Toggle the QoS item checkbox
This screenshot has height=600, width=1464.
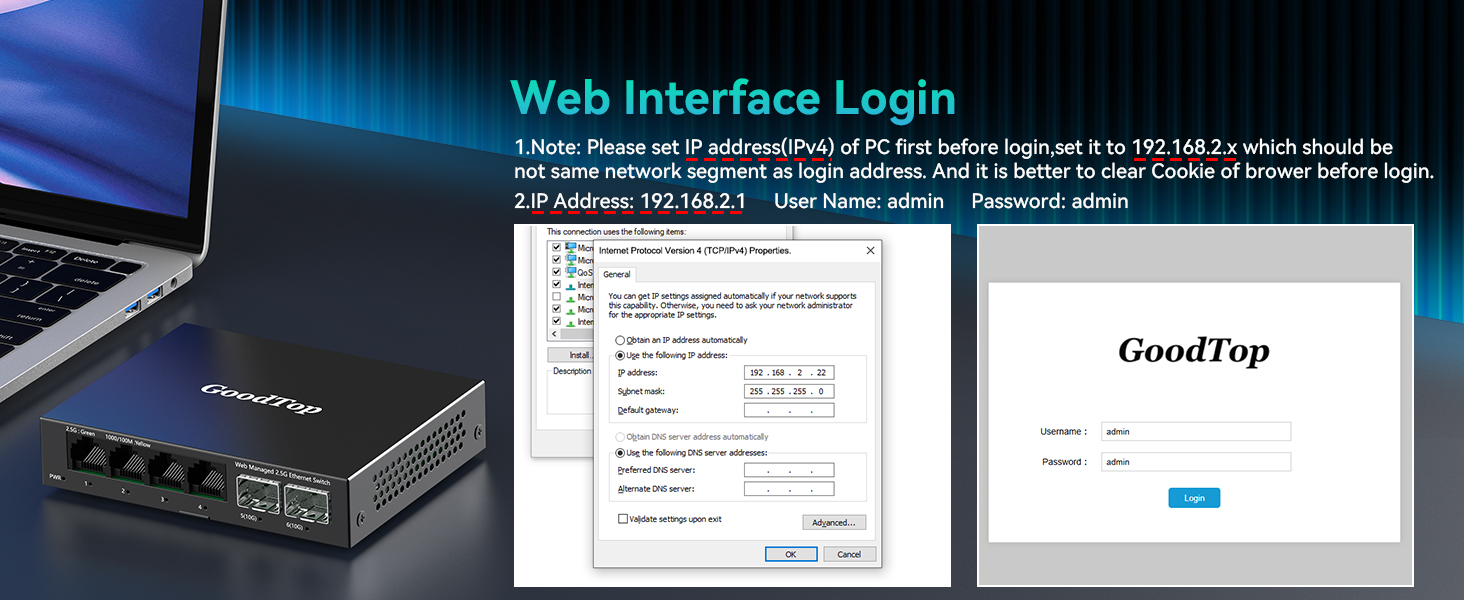click(x=556, y=272)
